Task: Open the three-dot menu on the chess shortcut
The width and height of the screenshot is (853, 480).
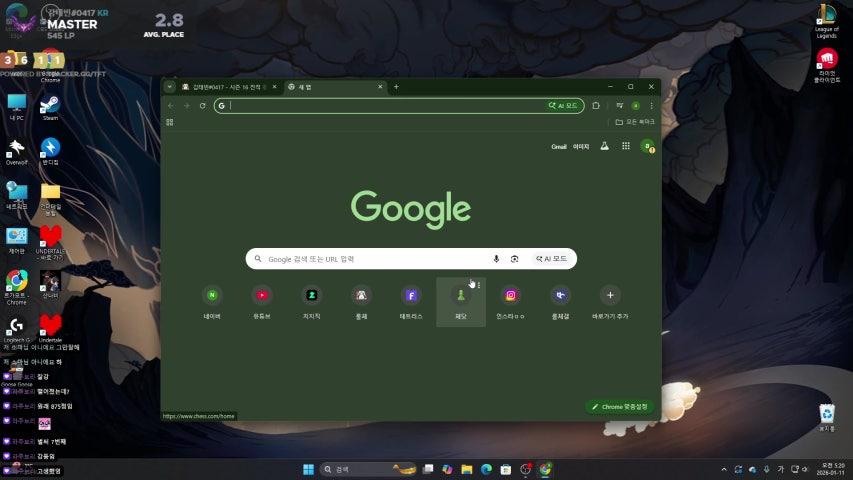Action: click(479, 285)
